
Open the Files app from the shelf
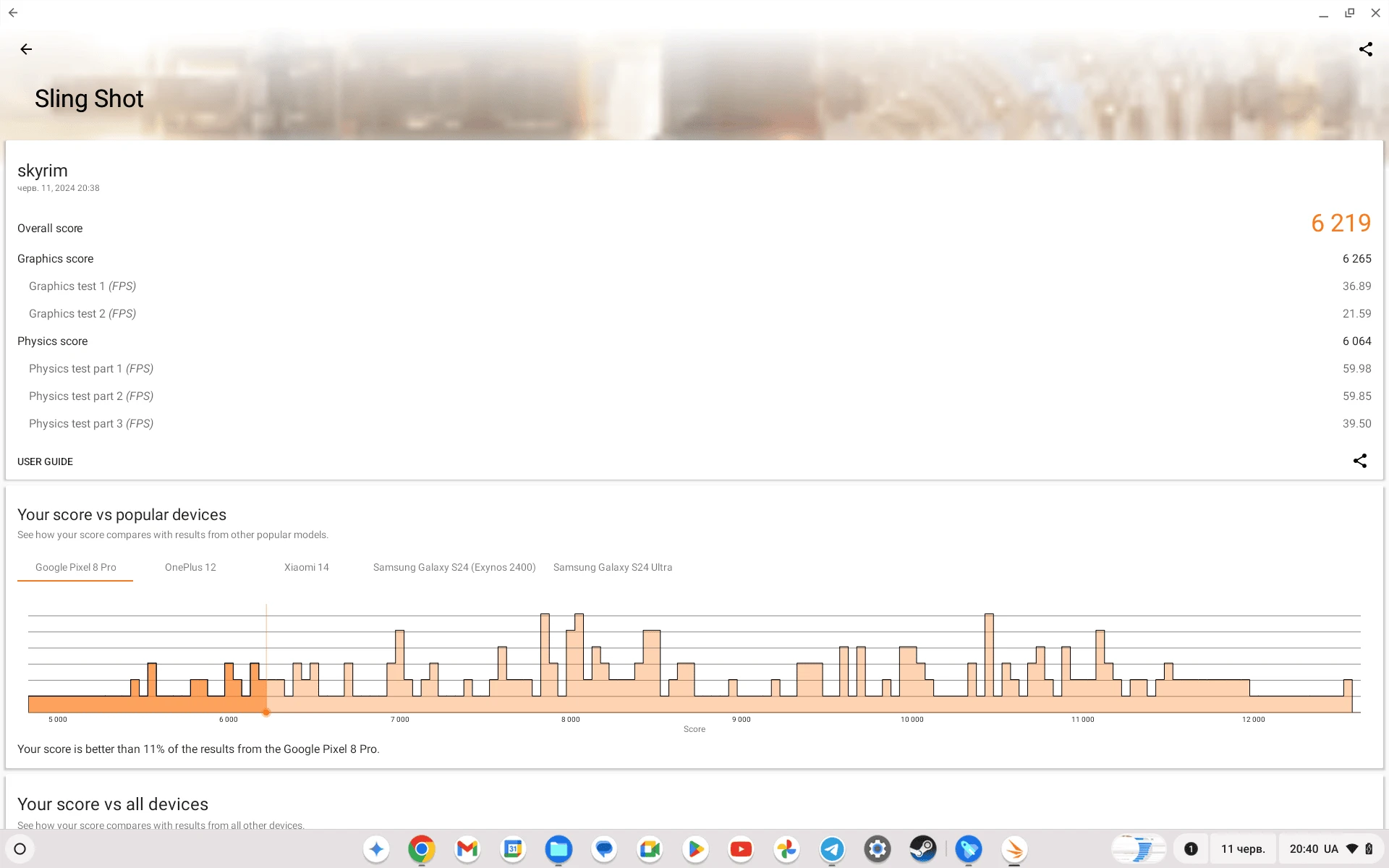click(558, 848)
